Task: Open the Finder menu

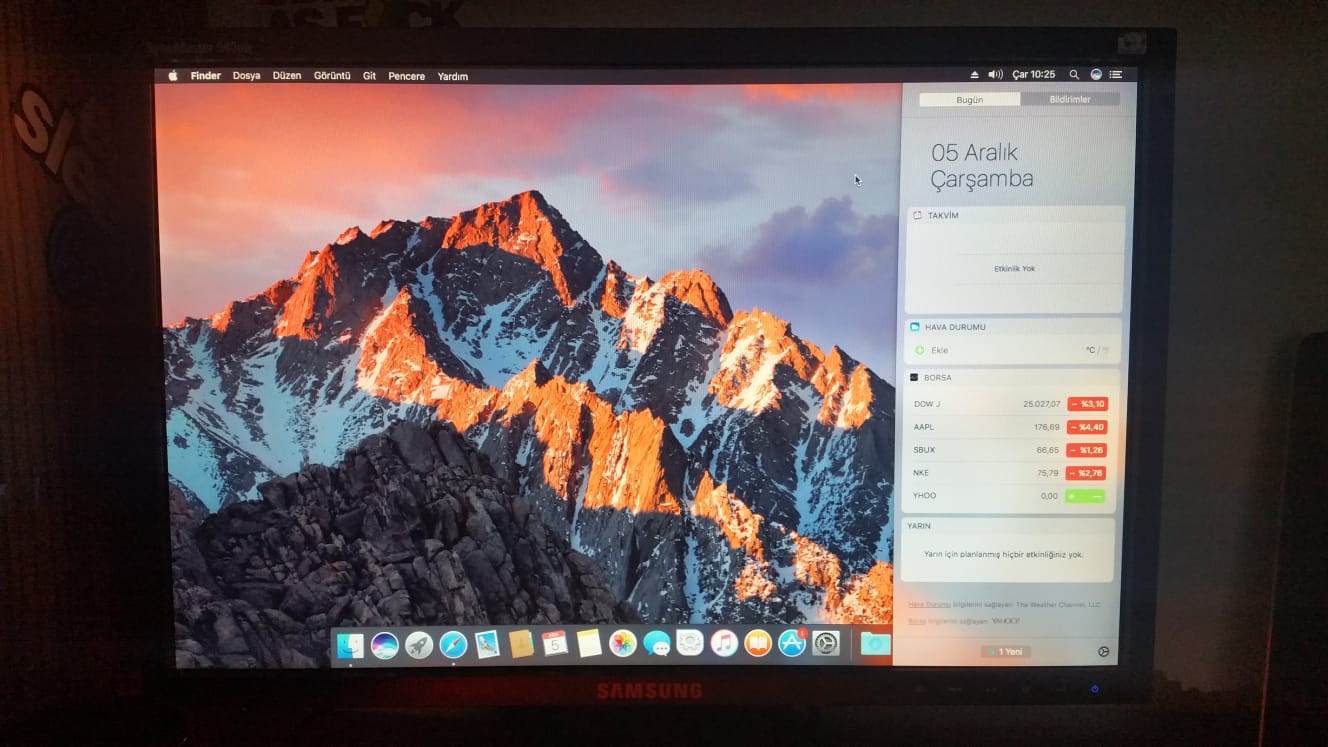Action: click(206, 76)
